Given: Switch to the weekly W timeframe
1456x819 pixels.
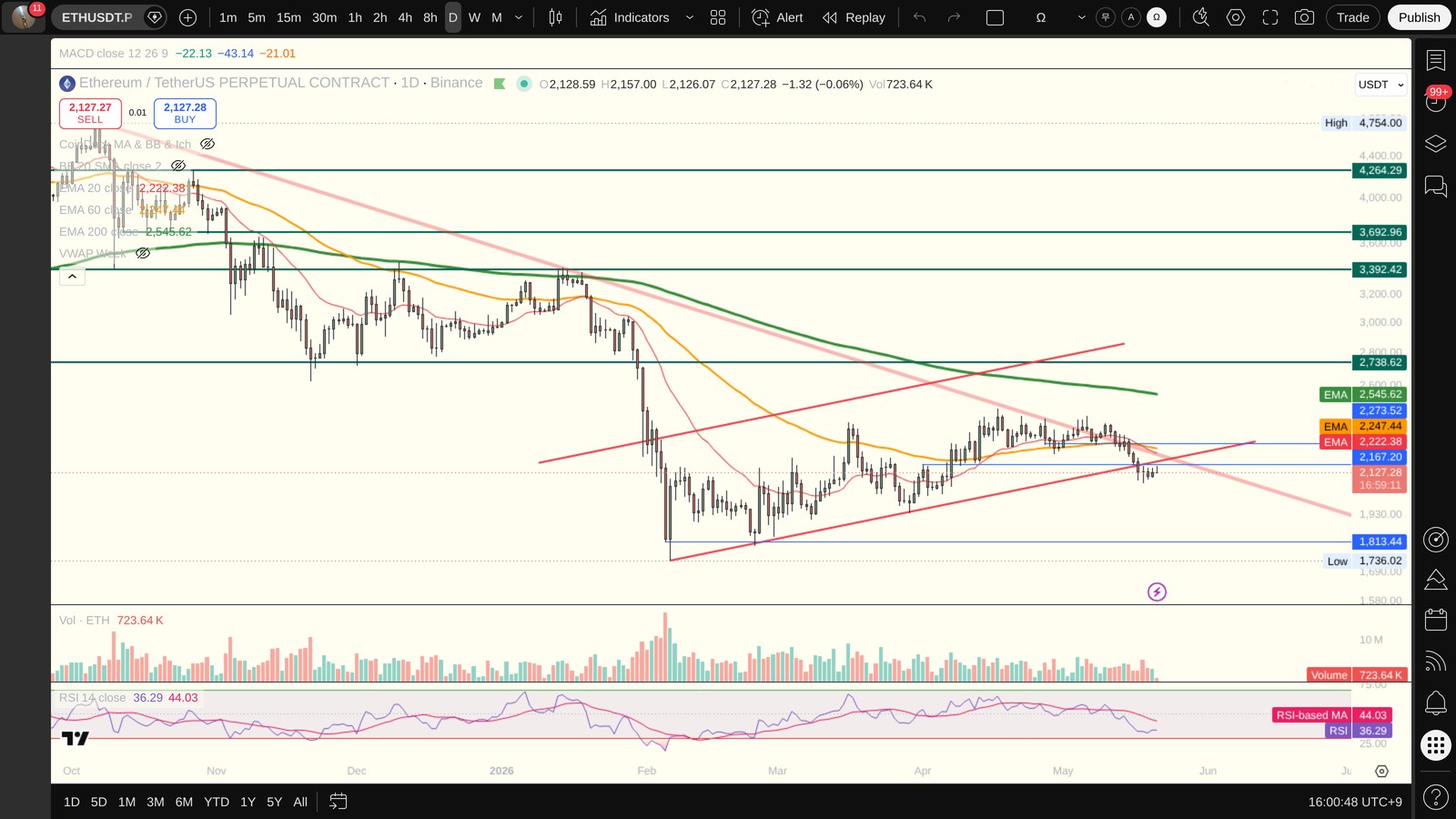Looking at the screenshot, I should (474, 17).
